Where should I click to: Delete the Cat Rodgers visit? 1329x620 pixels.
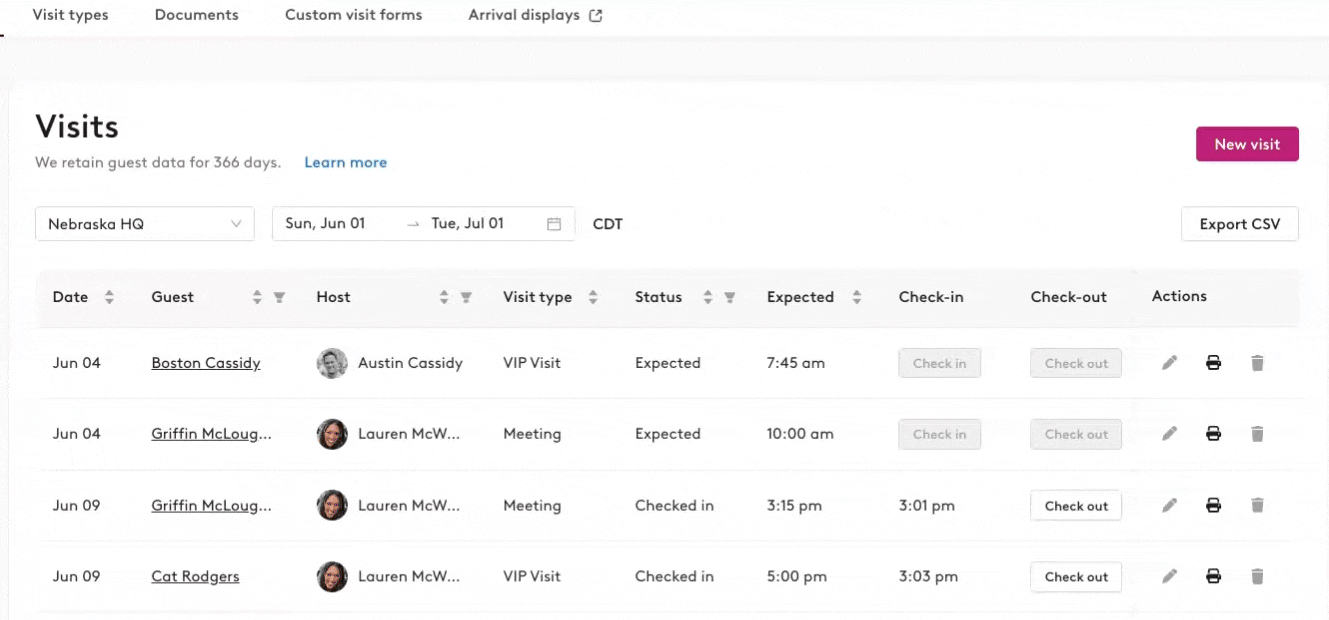tap(1257, 576)
